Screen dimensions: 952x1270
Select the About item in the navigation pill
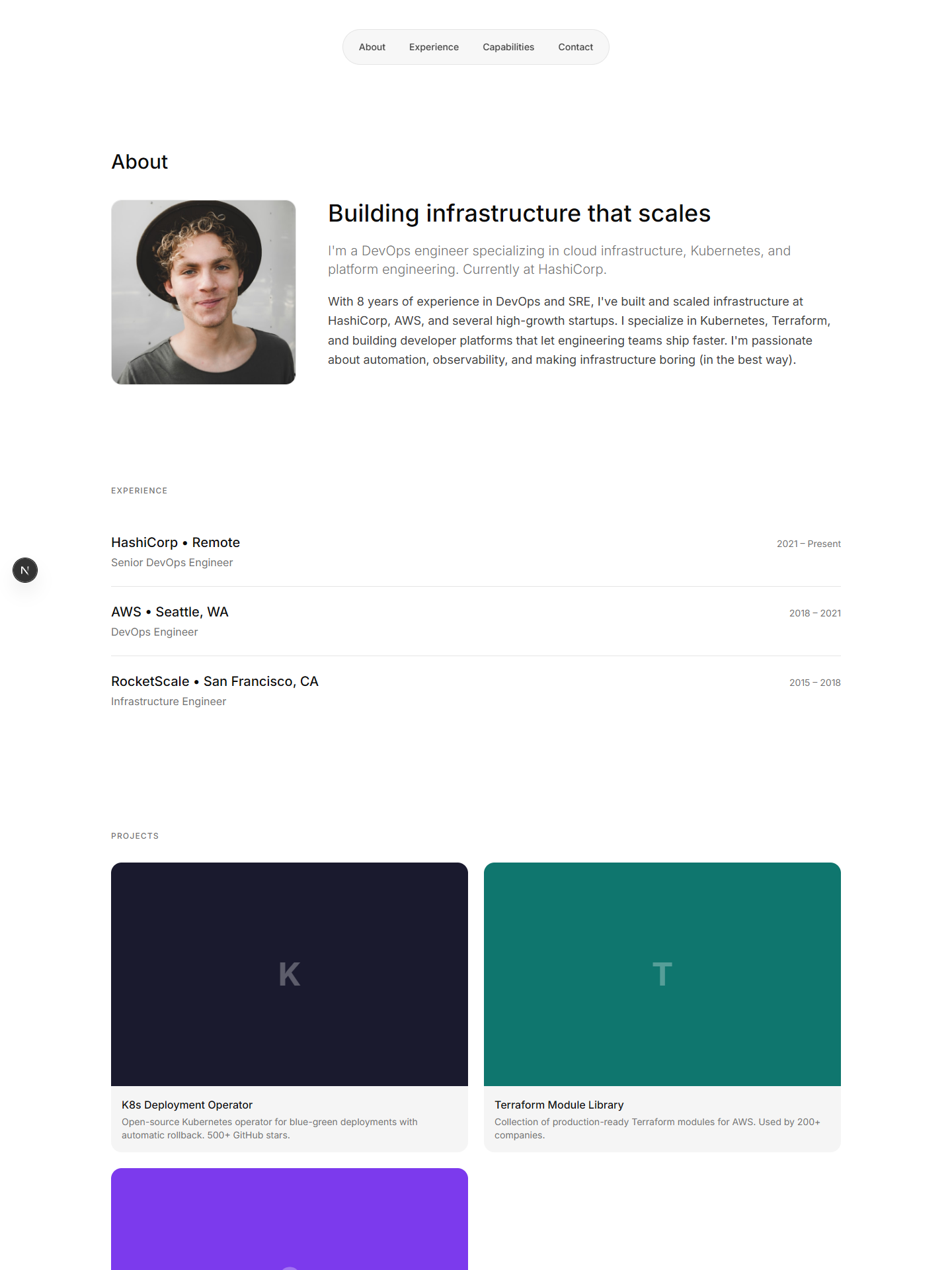(x=372, y=46)
